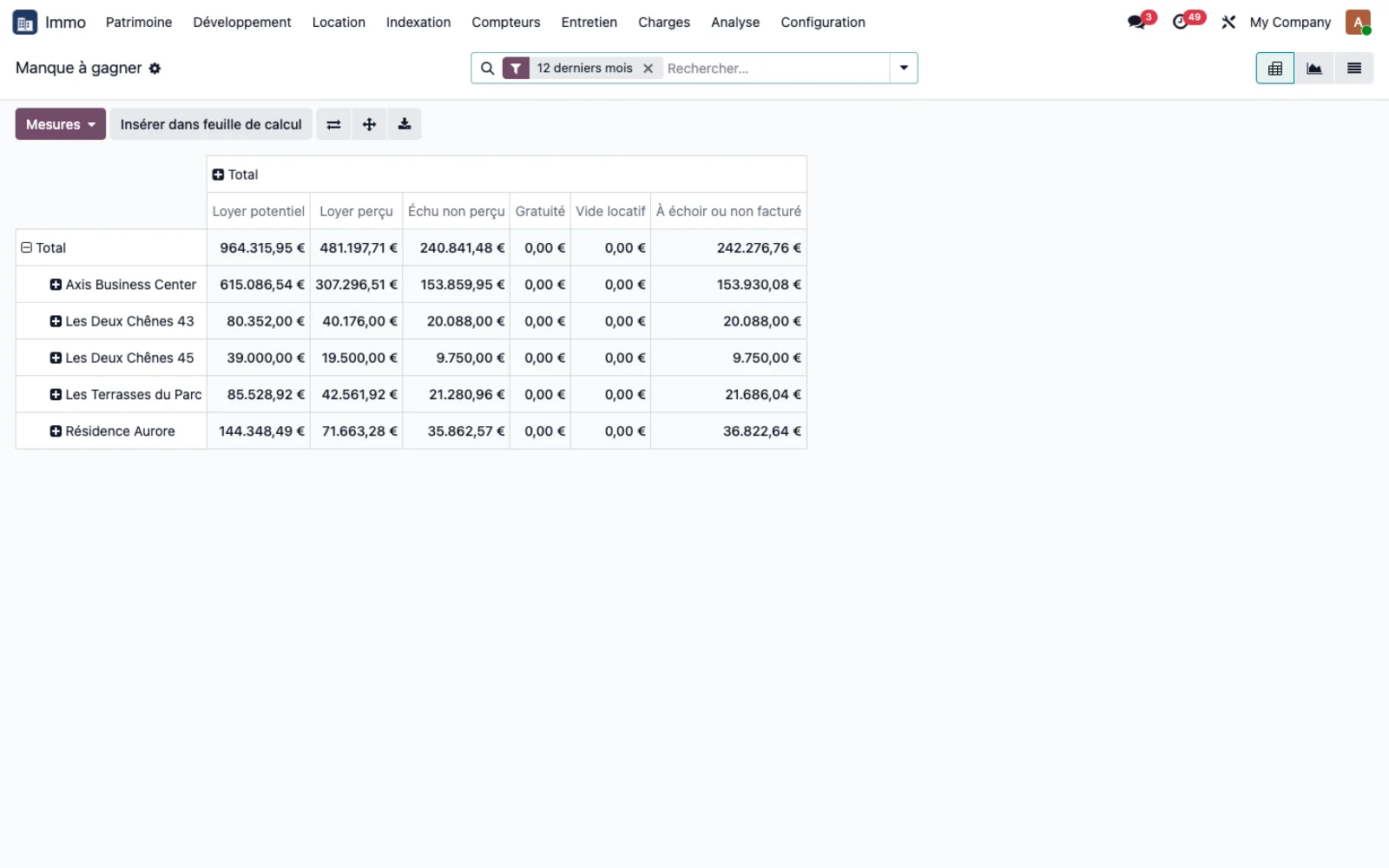The image size is (1389, 868).
Task: Open the activities clock icon
Action: click(1181, 23)
